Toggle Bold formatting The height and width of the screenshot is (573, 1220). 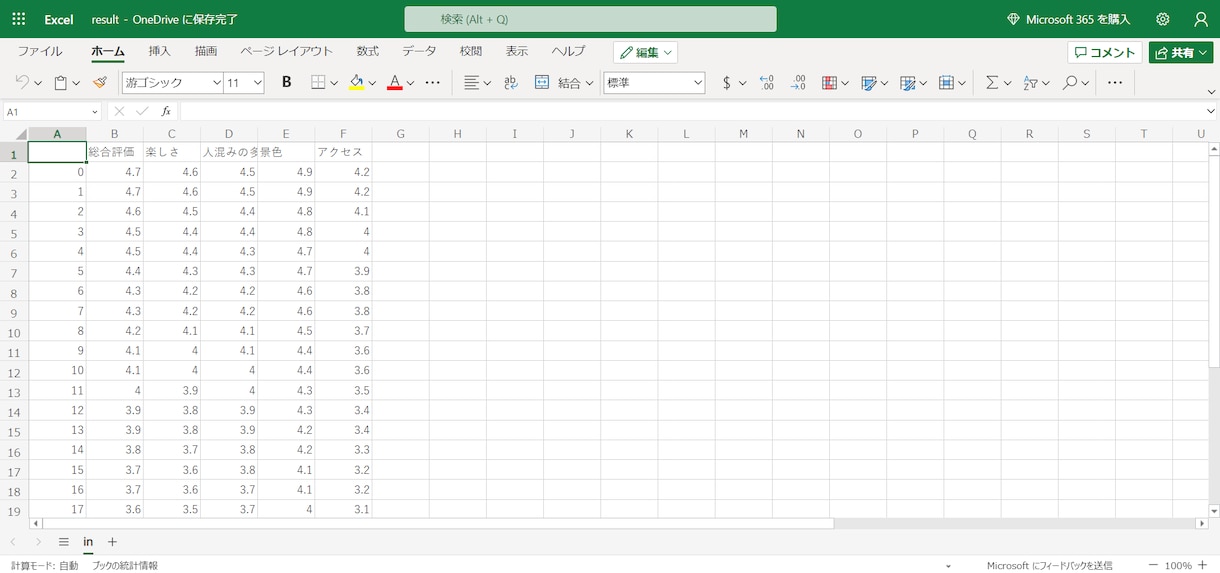point(286,83)
